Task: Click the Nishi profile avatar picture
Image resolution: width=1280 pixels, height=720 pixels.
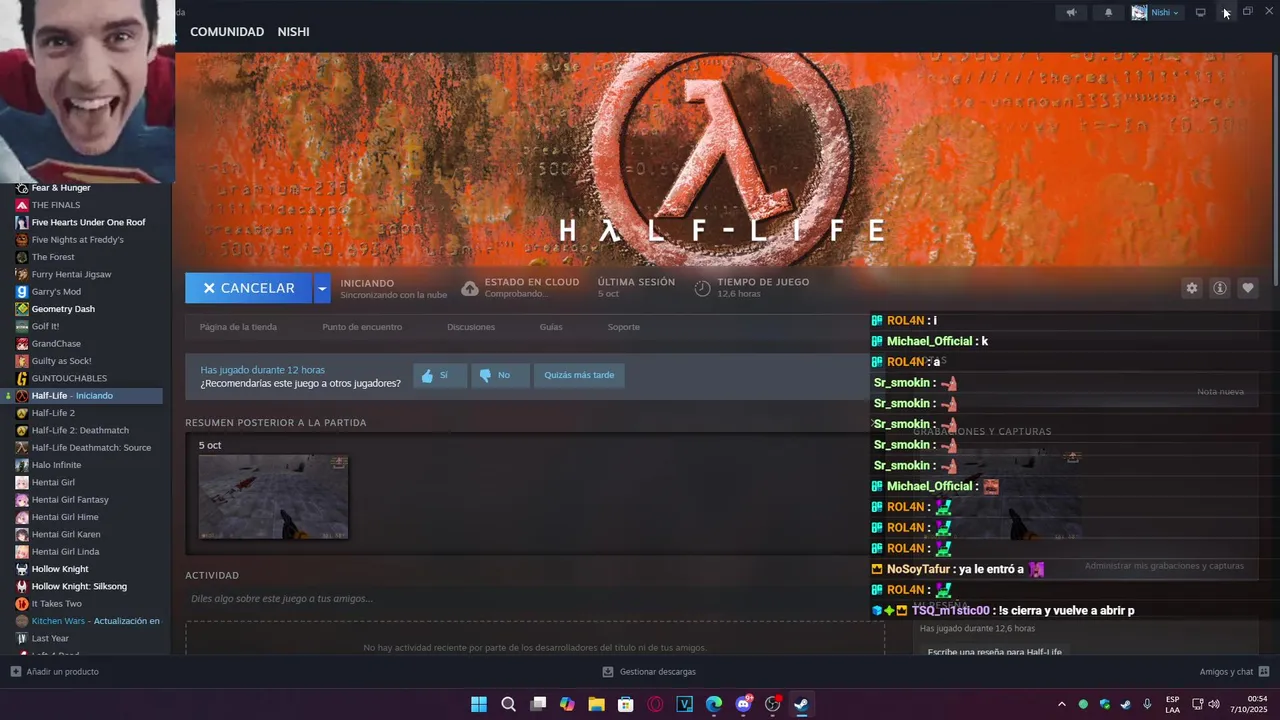Action: point(1139,13)
